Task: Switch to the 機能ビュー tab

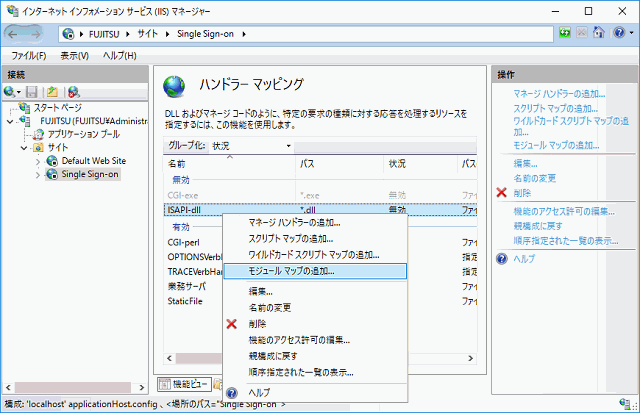Action: [x=184, y=384]
